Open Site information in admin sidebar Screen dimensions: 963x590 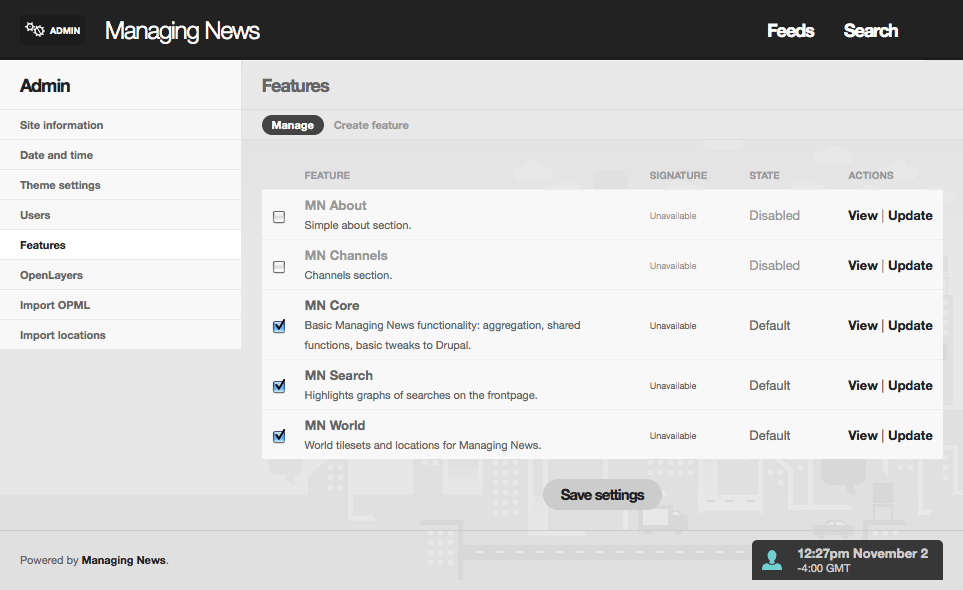pos(120,125)
